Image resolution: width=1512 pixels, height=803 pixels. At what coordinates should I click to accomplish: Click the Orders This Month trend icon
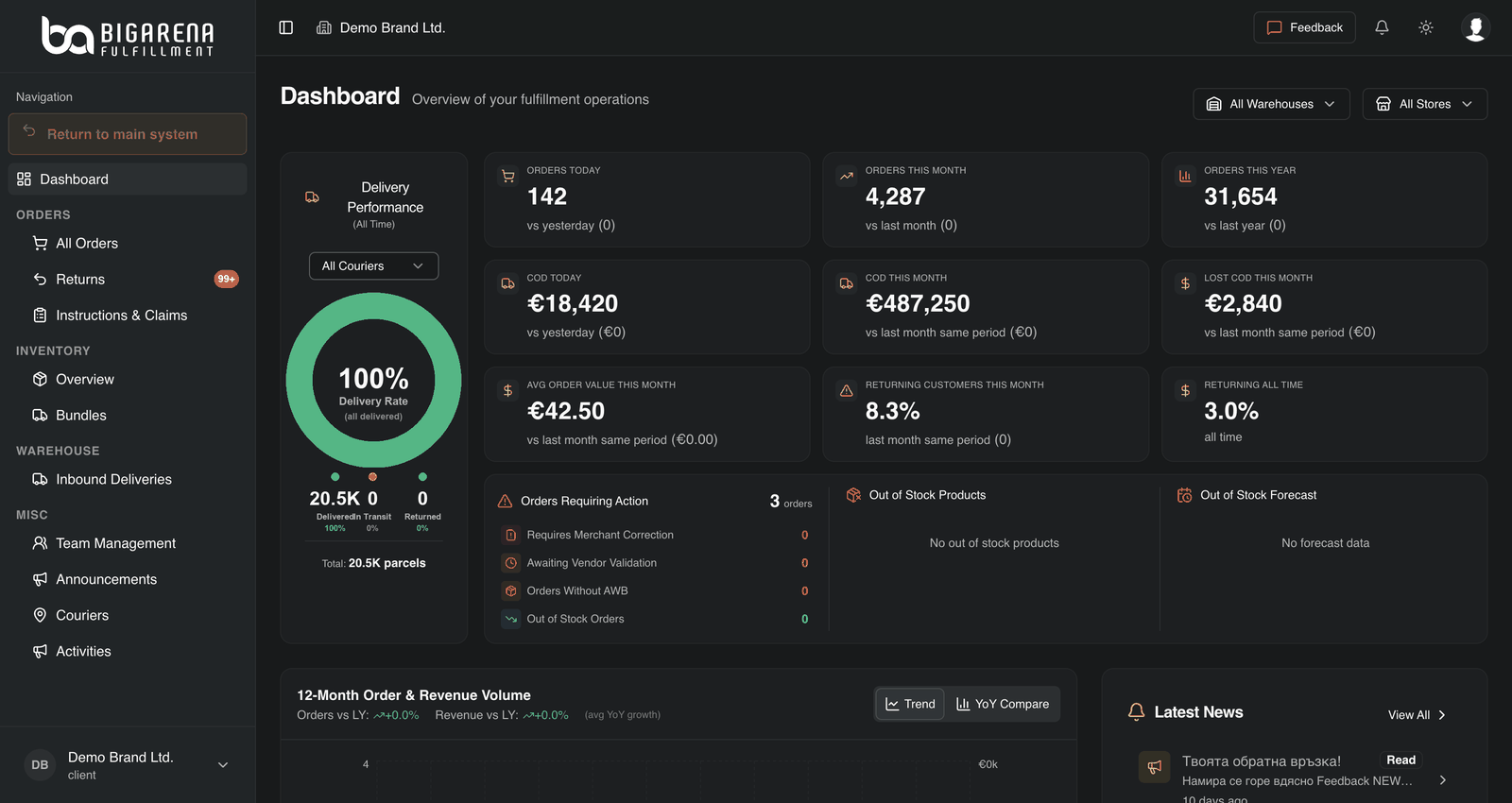847,176
